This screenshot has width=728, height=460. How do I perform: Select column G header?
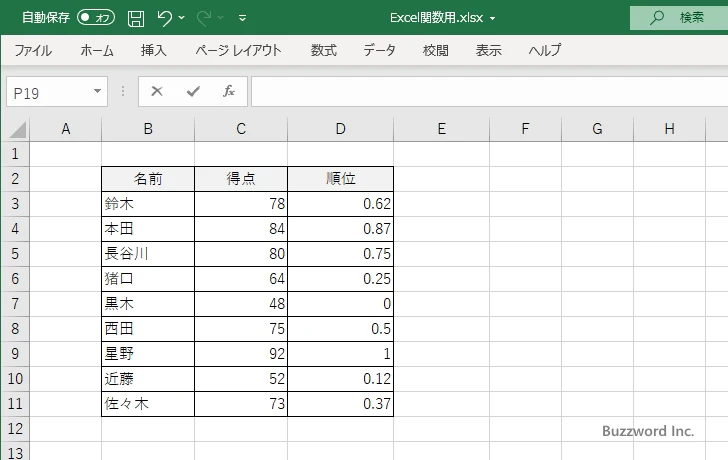point(597,129)
